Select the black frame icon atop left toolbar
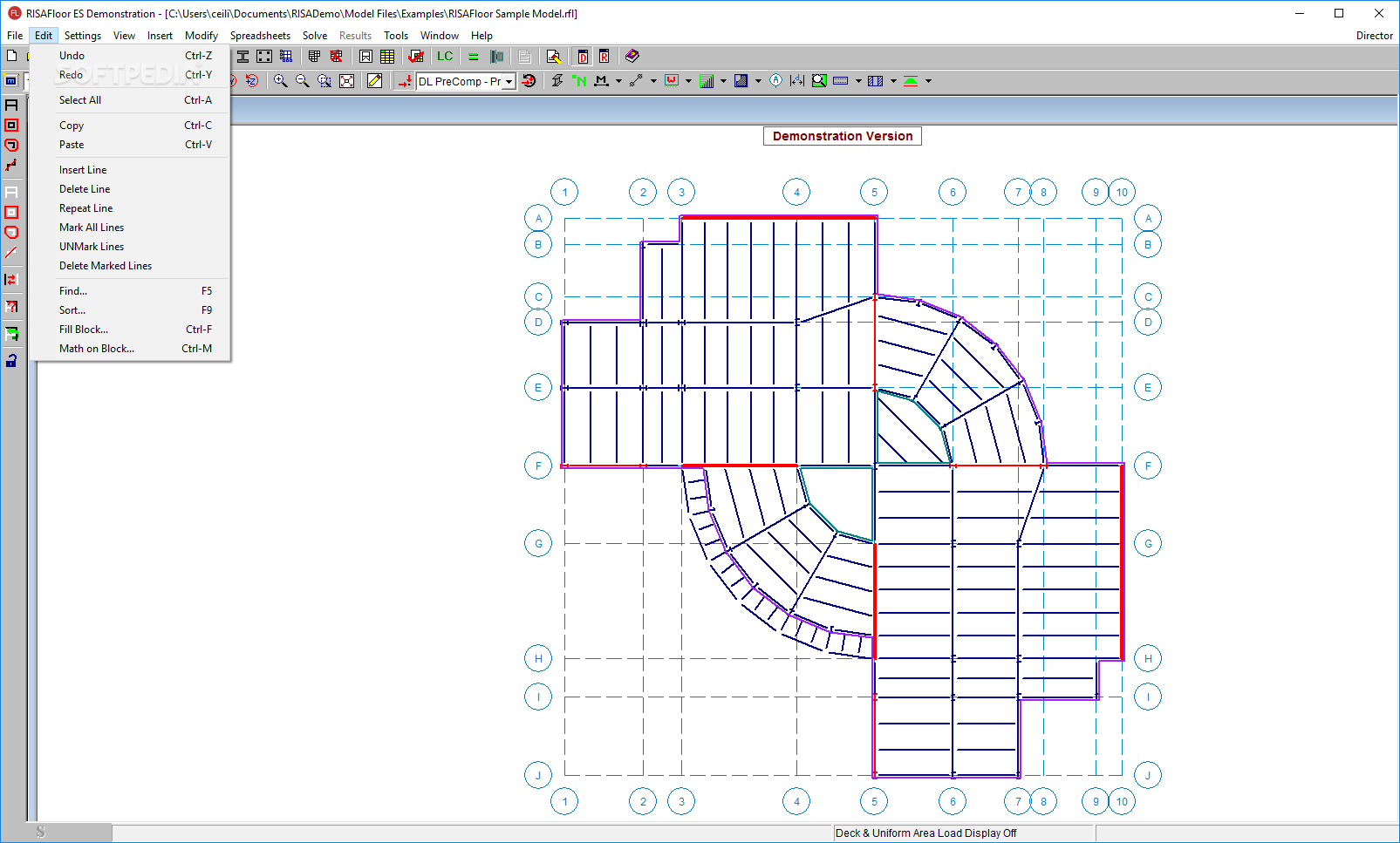The height and width of the screenshot is (843, 1400). [x=11, y=105]
